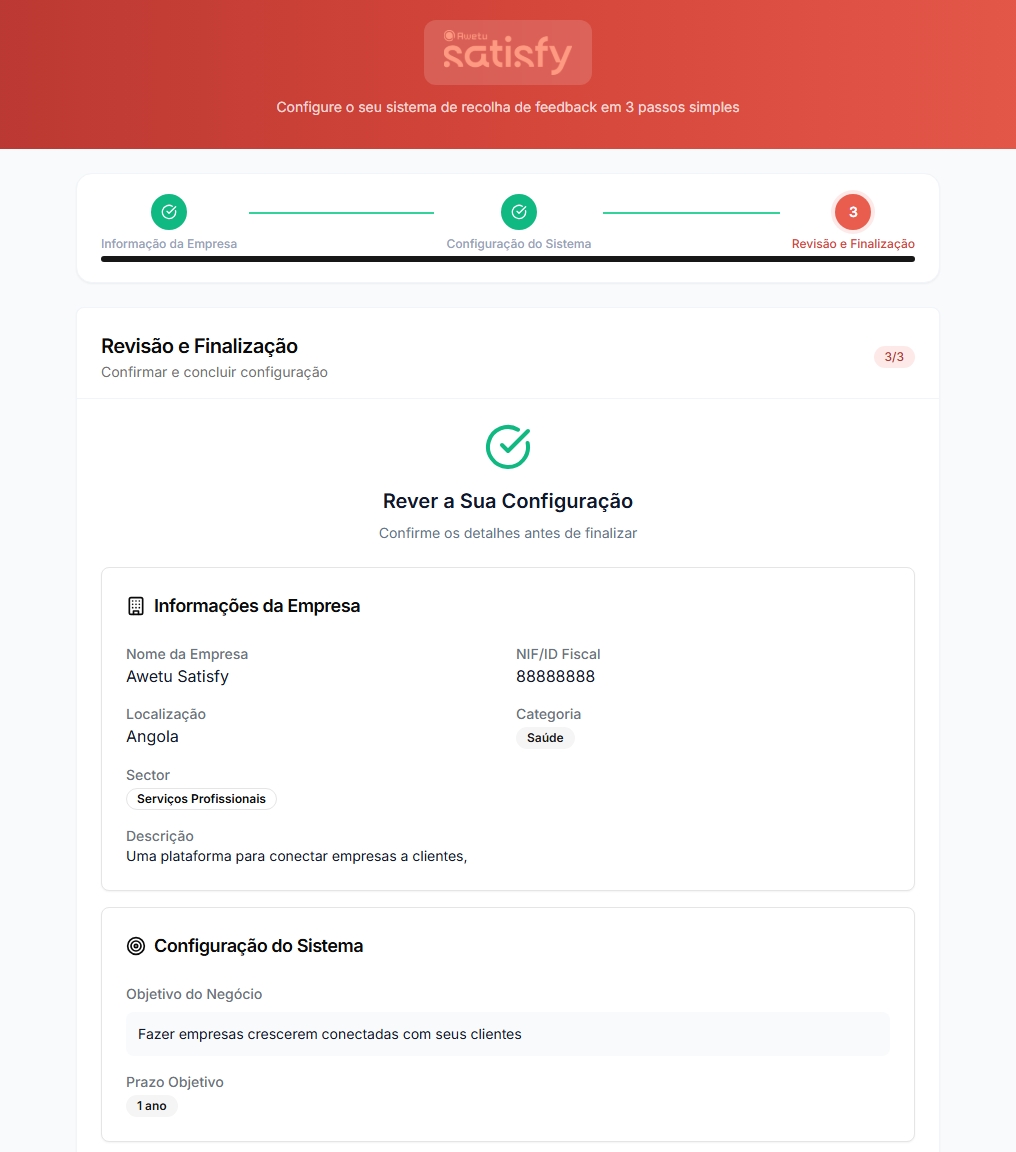This screenshot has height=1152, width=1016.
Task: Go to the Informação da Empresa step label
Action: click(169, 244)
